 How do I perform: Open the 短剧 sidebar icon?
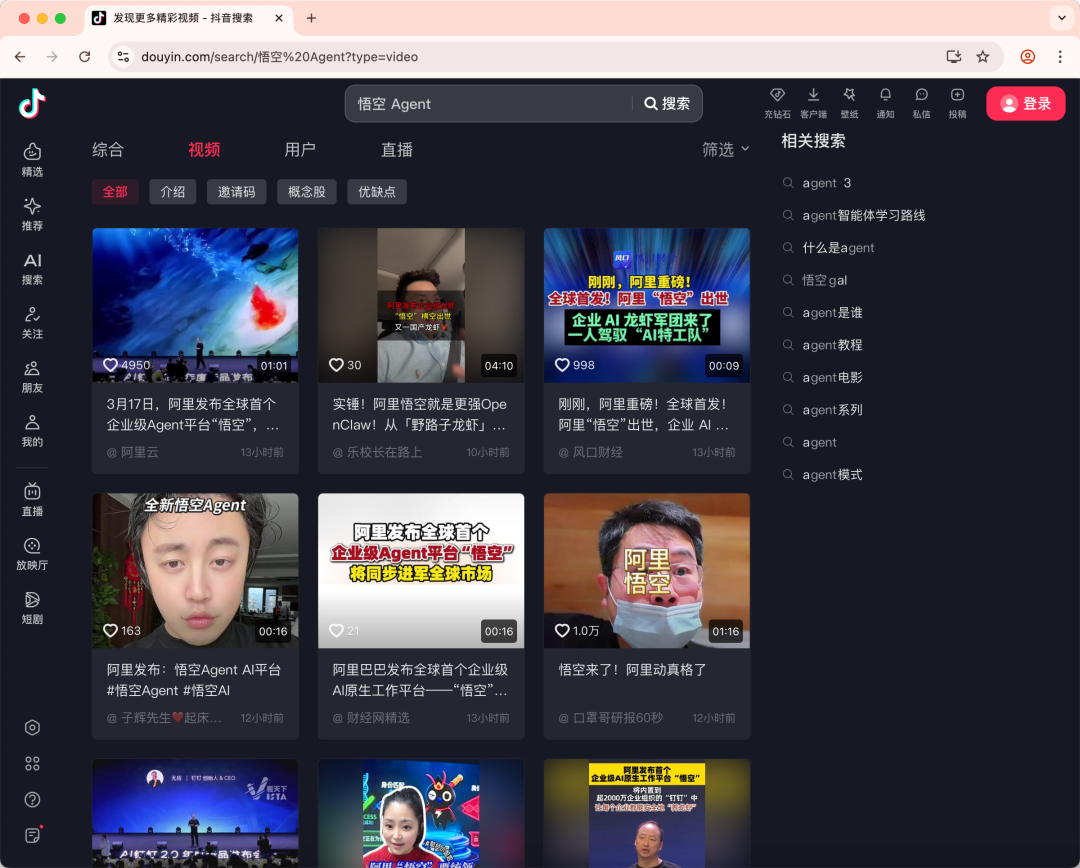click(31, 608)
